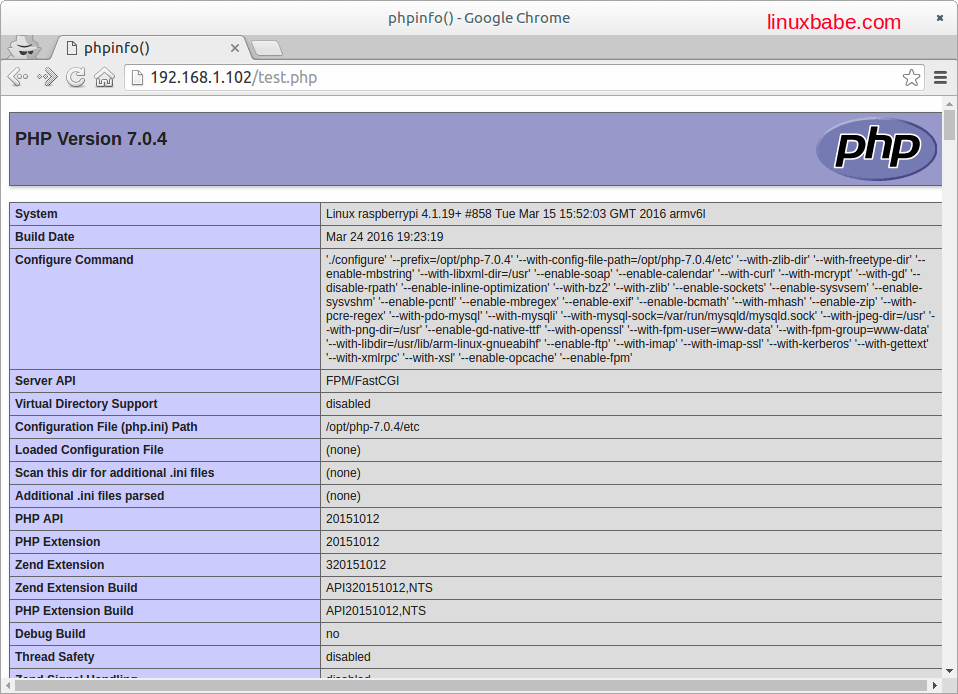
Task: Open a new tab
Action: [266, 47]
